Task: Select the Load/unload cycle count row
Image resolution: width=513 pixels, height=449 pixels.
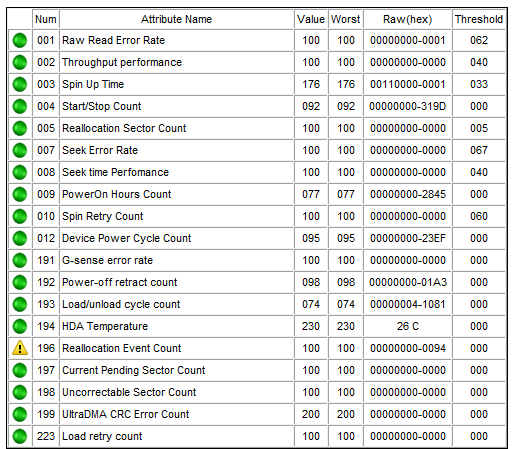Action: click(x=257, y=304)
